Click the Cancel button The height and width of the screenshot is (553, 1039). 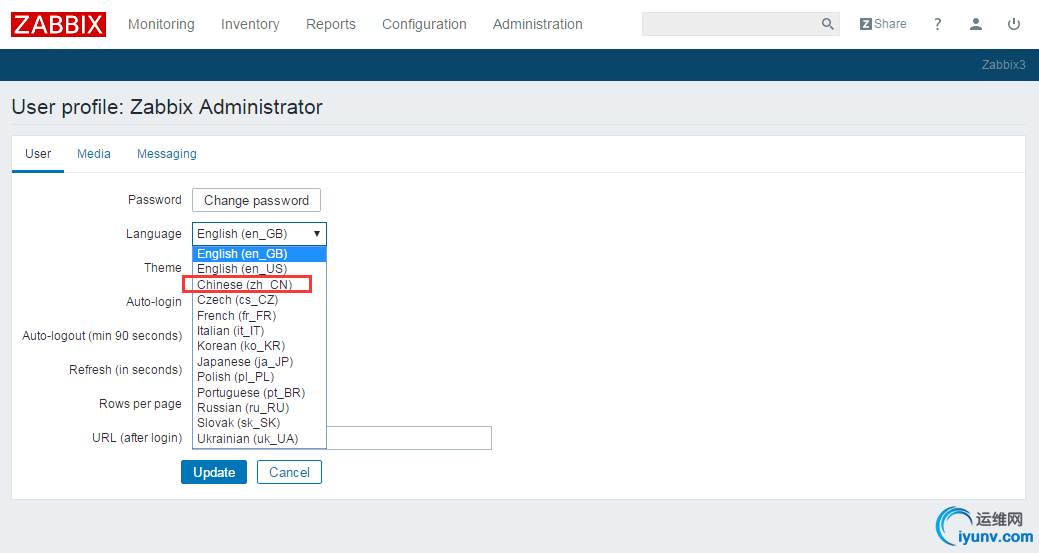289,472
